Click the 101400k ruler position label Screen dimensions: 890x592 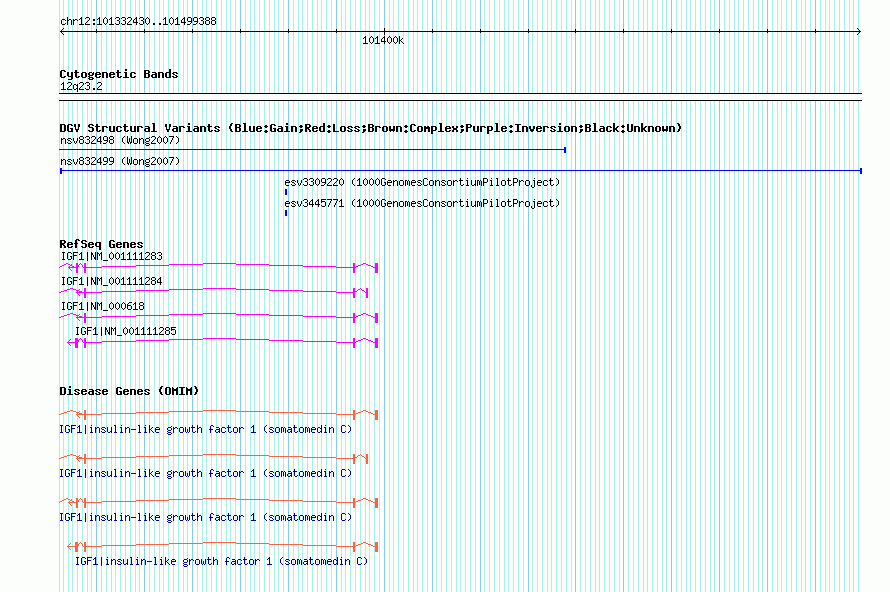pyautogui.click(x=383, y=40)
